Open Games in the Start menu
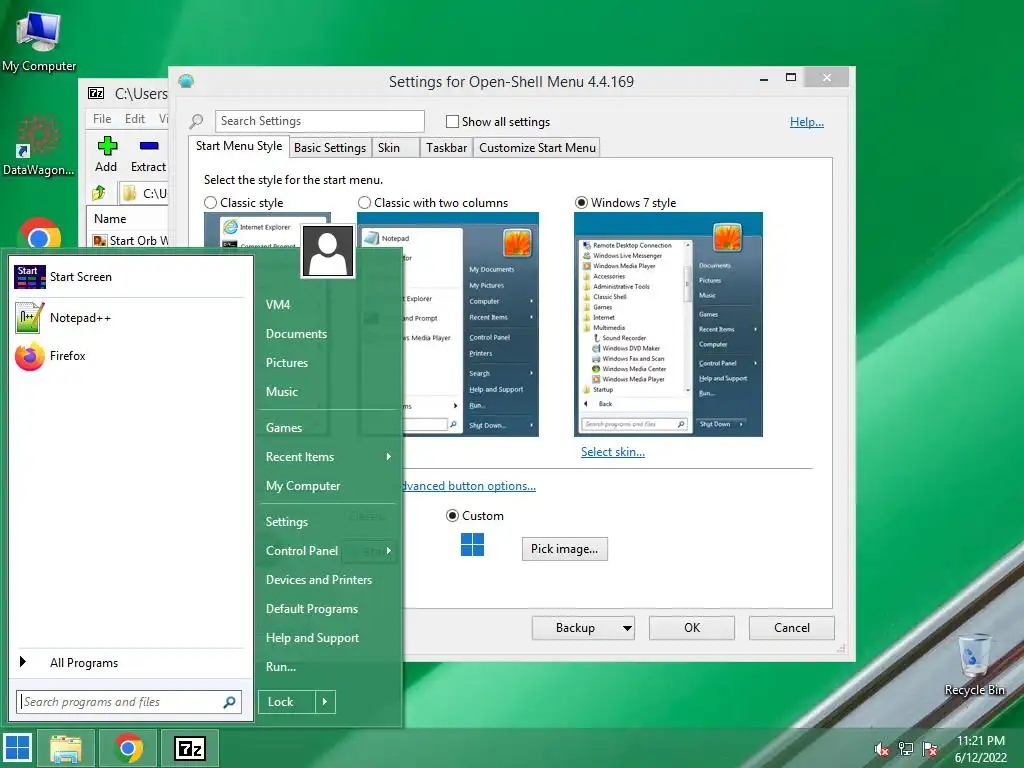 (x=328, y=428)
